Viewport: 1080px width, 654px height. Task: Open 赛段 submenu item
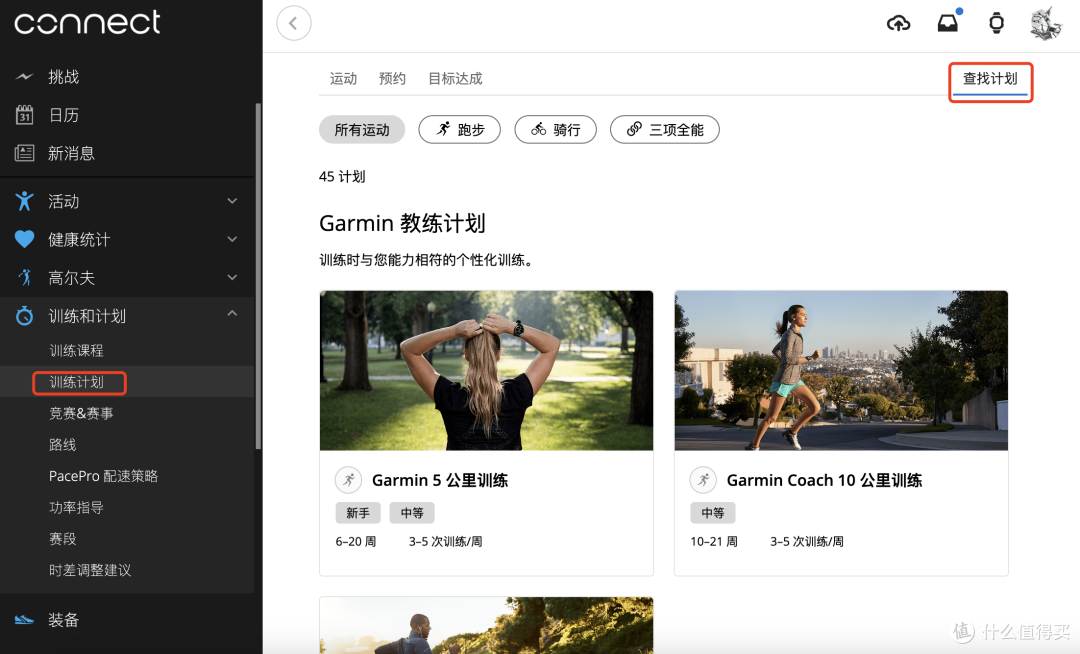pos(63,538)
